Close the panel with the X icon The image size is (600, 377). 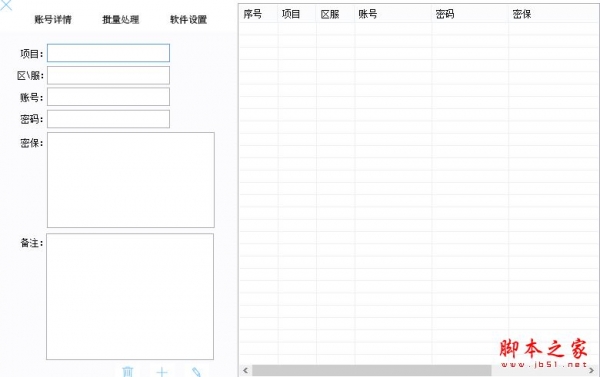coord(6,5)
